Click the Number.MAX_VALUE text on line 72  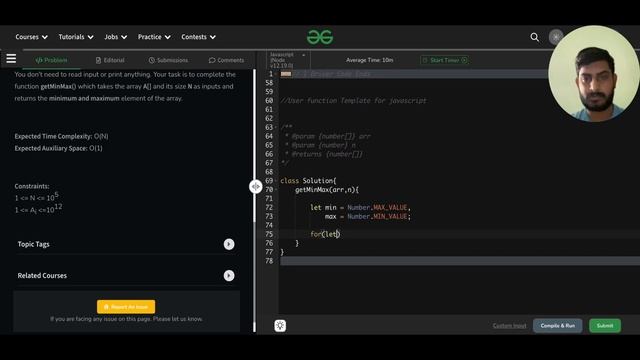[378, 208]
